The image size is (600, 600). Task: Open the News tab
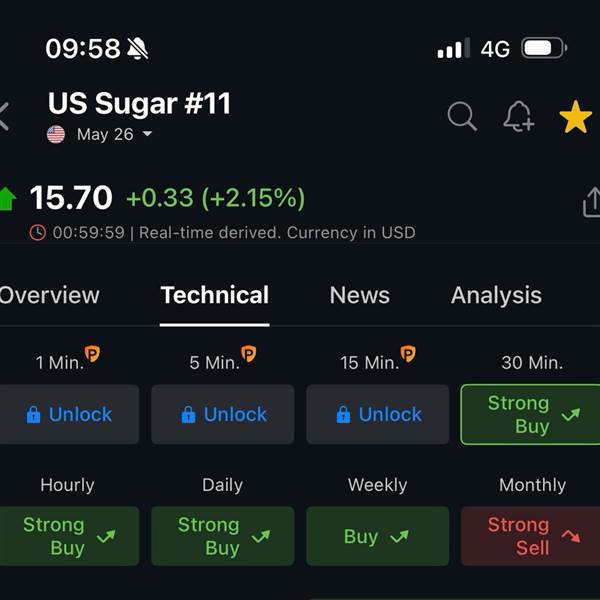click(x=359, y=295)
